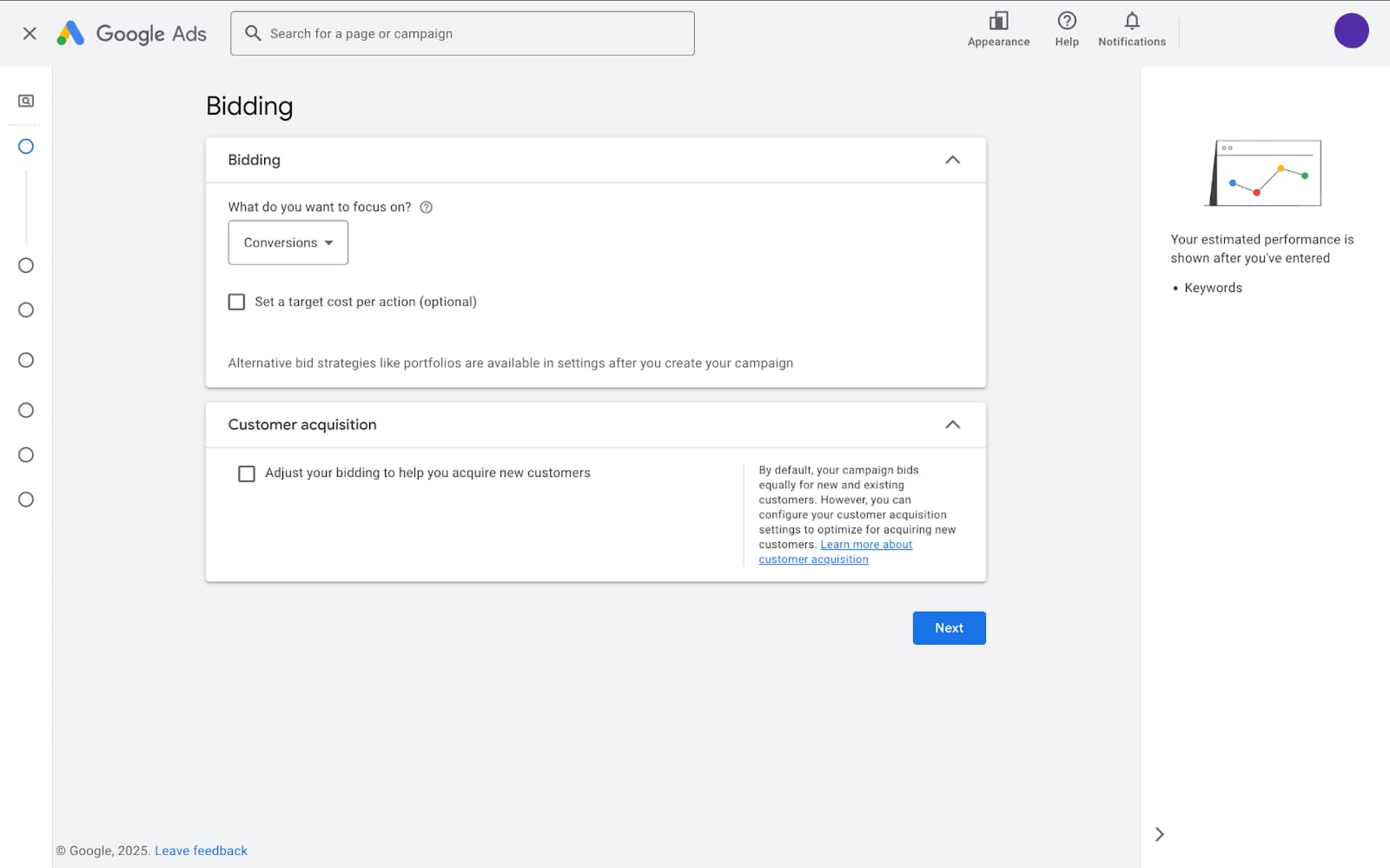The height and width of the screenshot is (868, 1390).
Task: Click help icon beside focus question
Action: 426,208
